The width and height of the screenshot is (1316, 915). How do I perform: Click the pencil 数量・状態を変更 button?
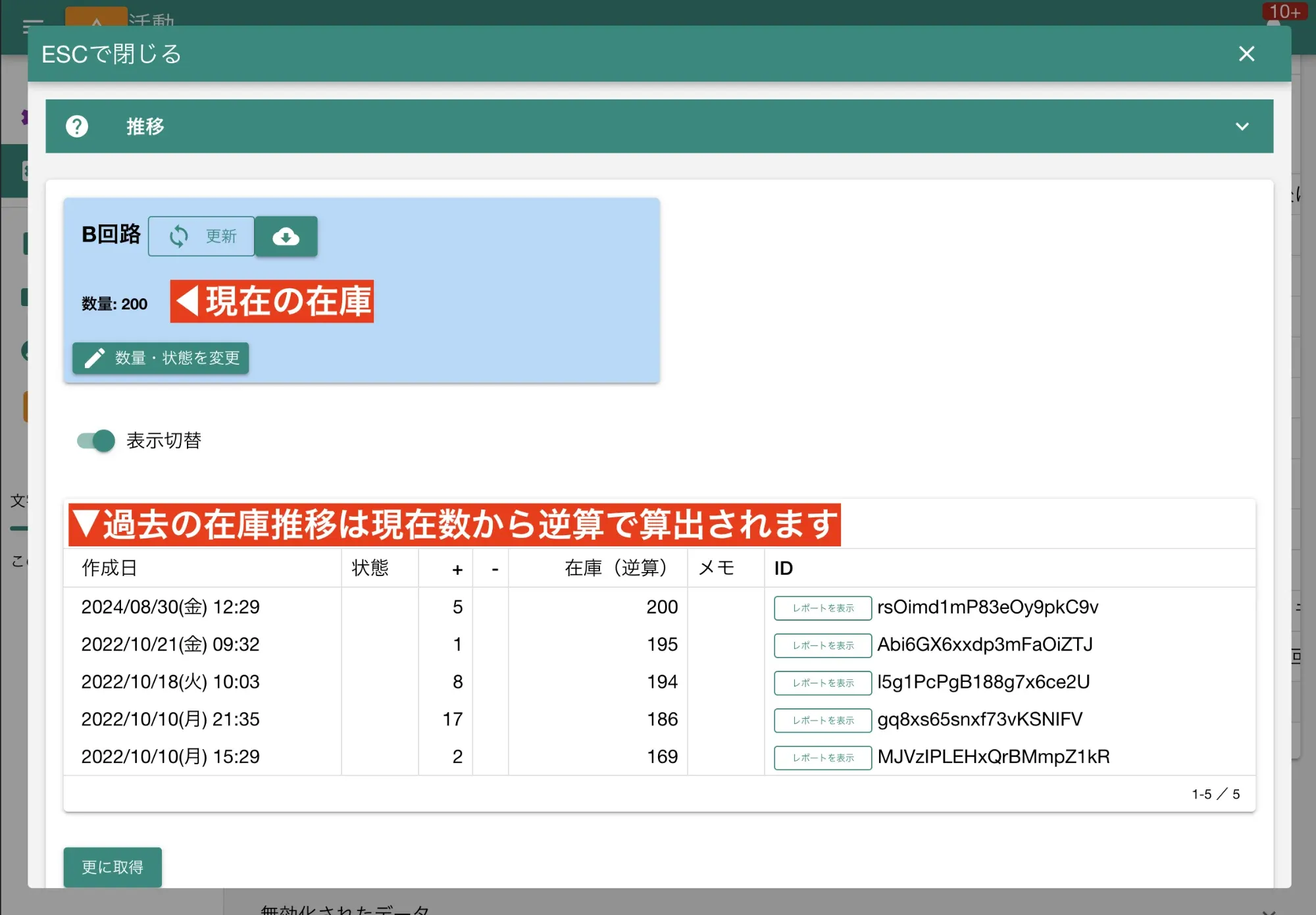(161, 358)
